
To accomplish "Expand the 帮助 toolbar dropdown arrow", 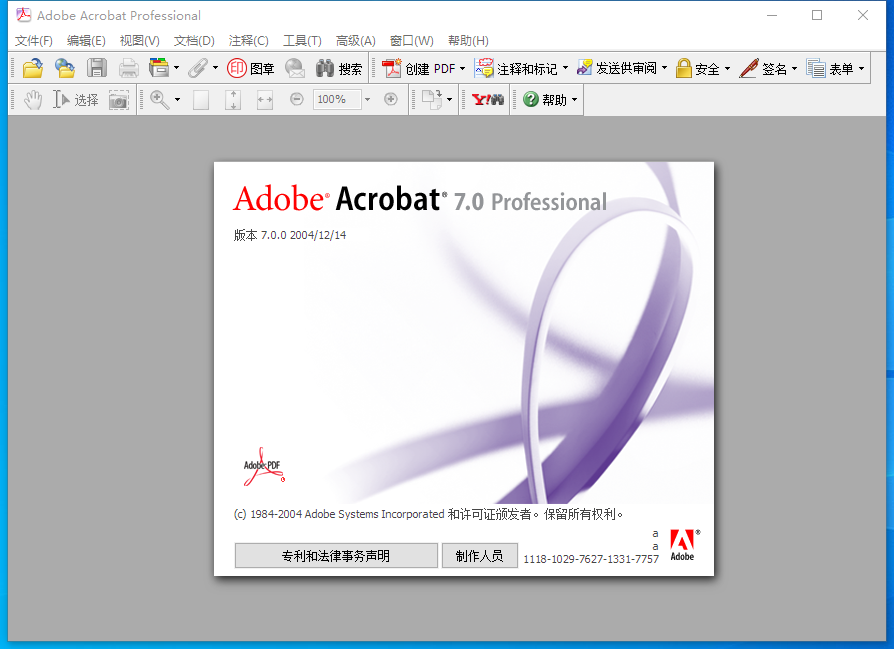I will (x=575, y=100).
